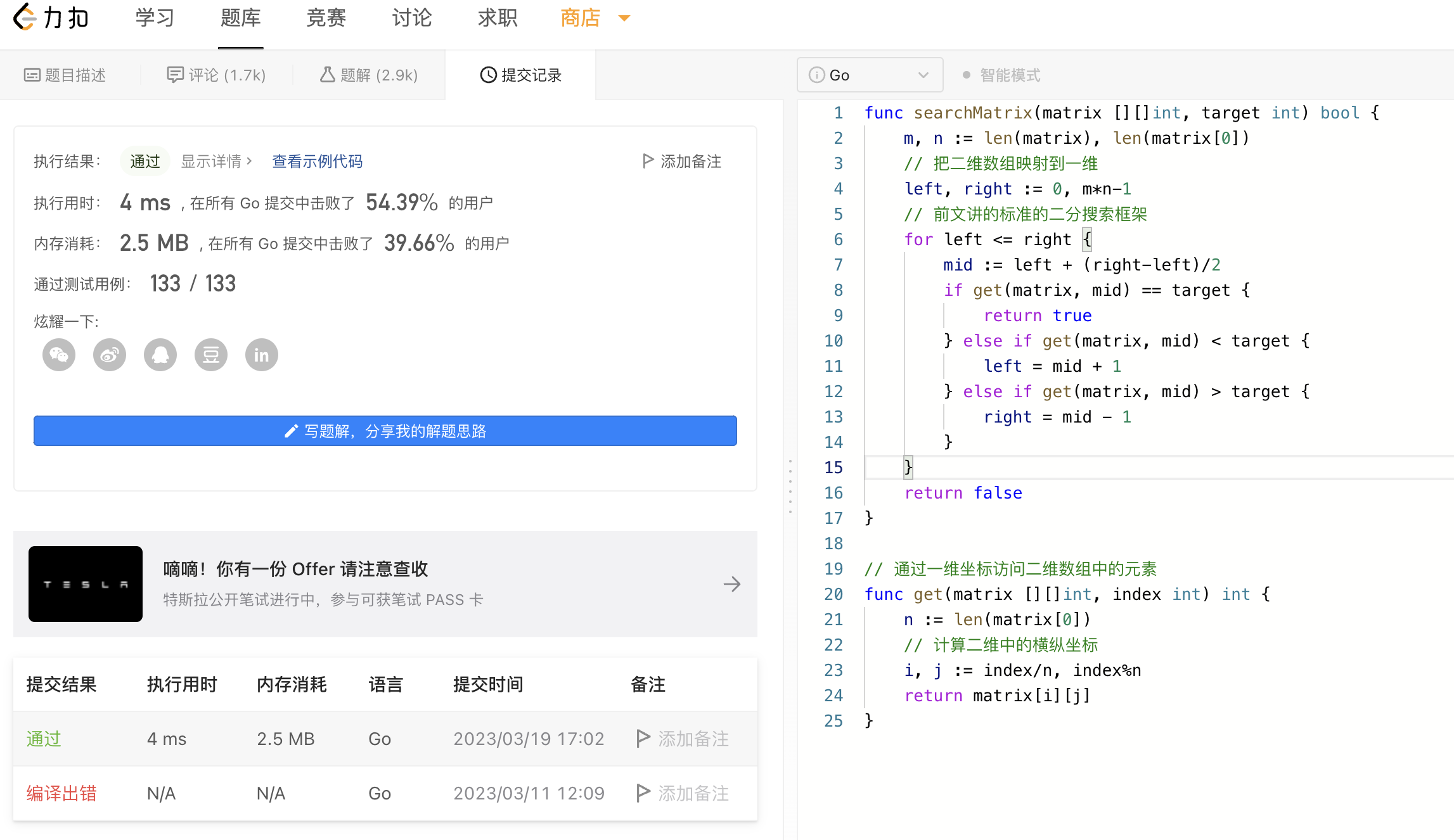Open the 题解 (2.9k) tab
This screenshot has width=1454, height=840.
(369, 75)
